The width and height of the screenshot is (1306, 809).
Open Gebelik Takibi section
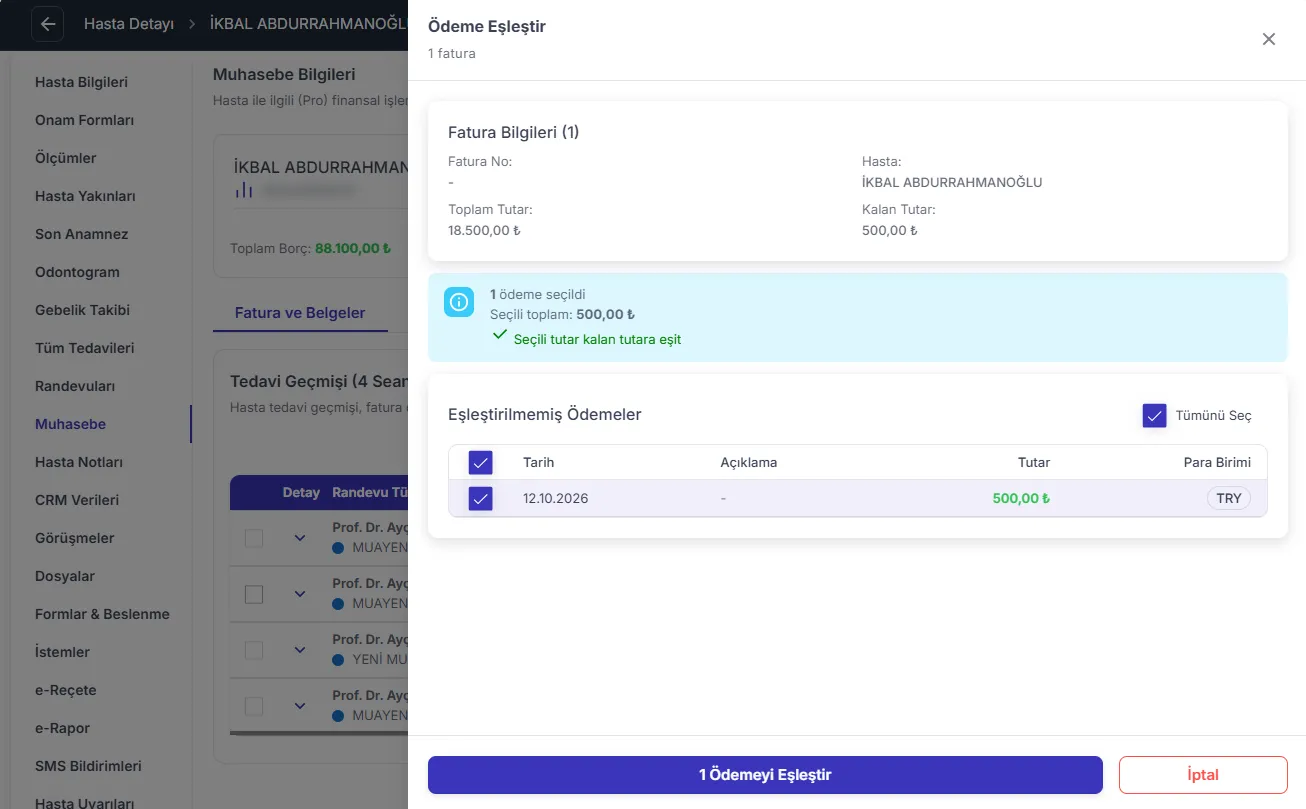pyautogui.click(x=82, y=310)
